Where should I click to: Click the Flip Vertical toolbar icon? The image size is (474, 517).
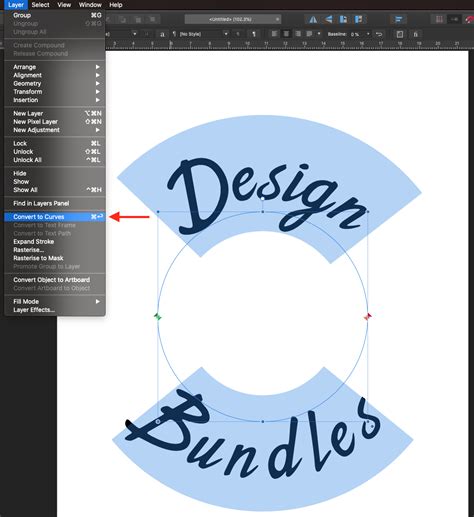(x=328, y=19)
